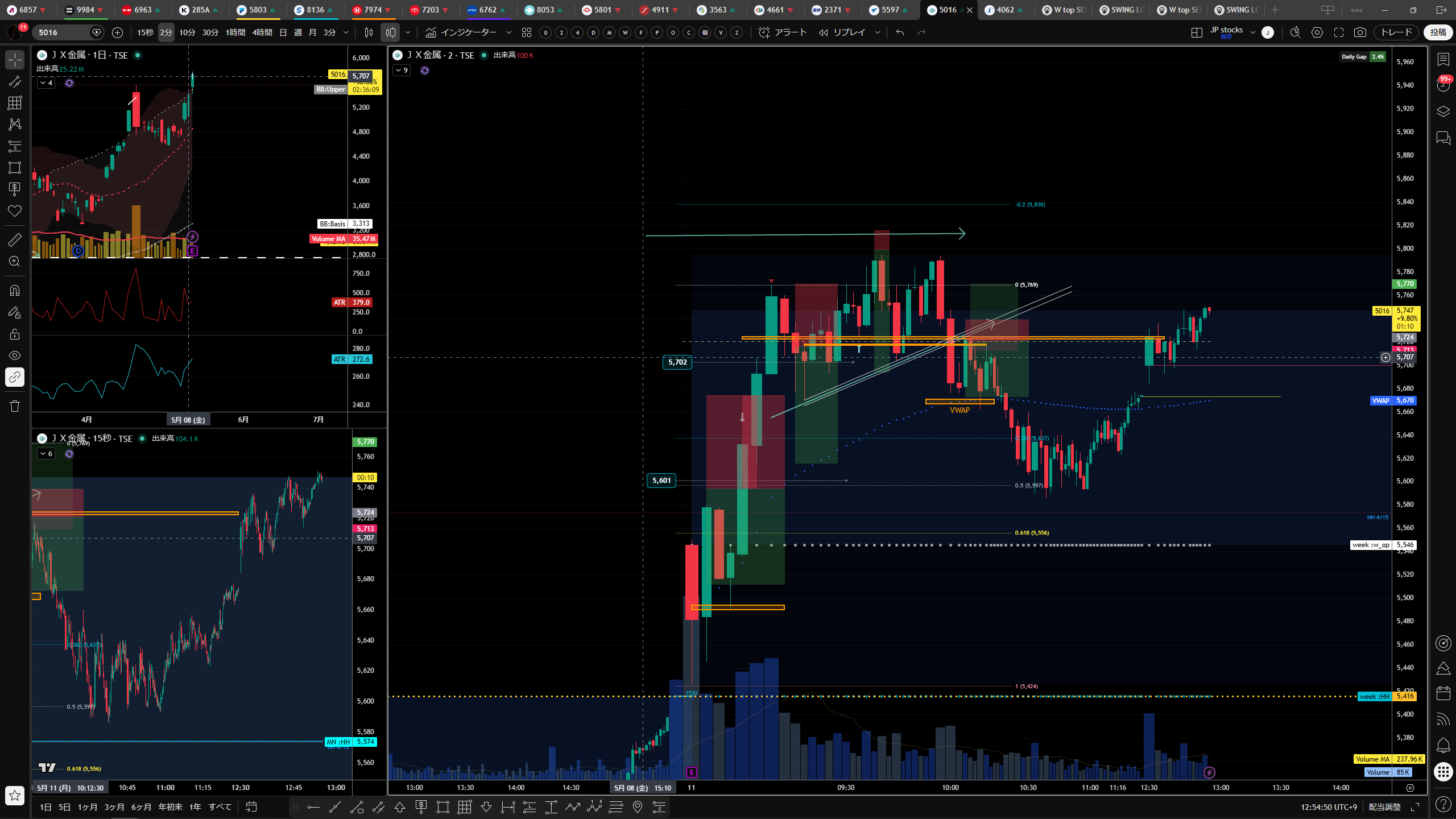This screenshot has width=1456, height=819.
Task: Collapse indicator legend showing 6 in 15秒 chart
Action: [x=46, y=453]
